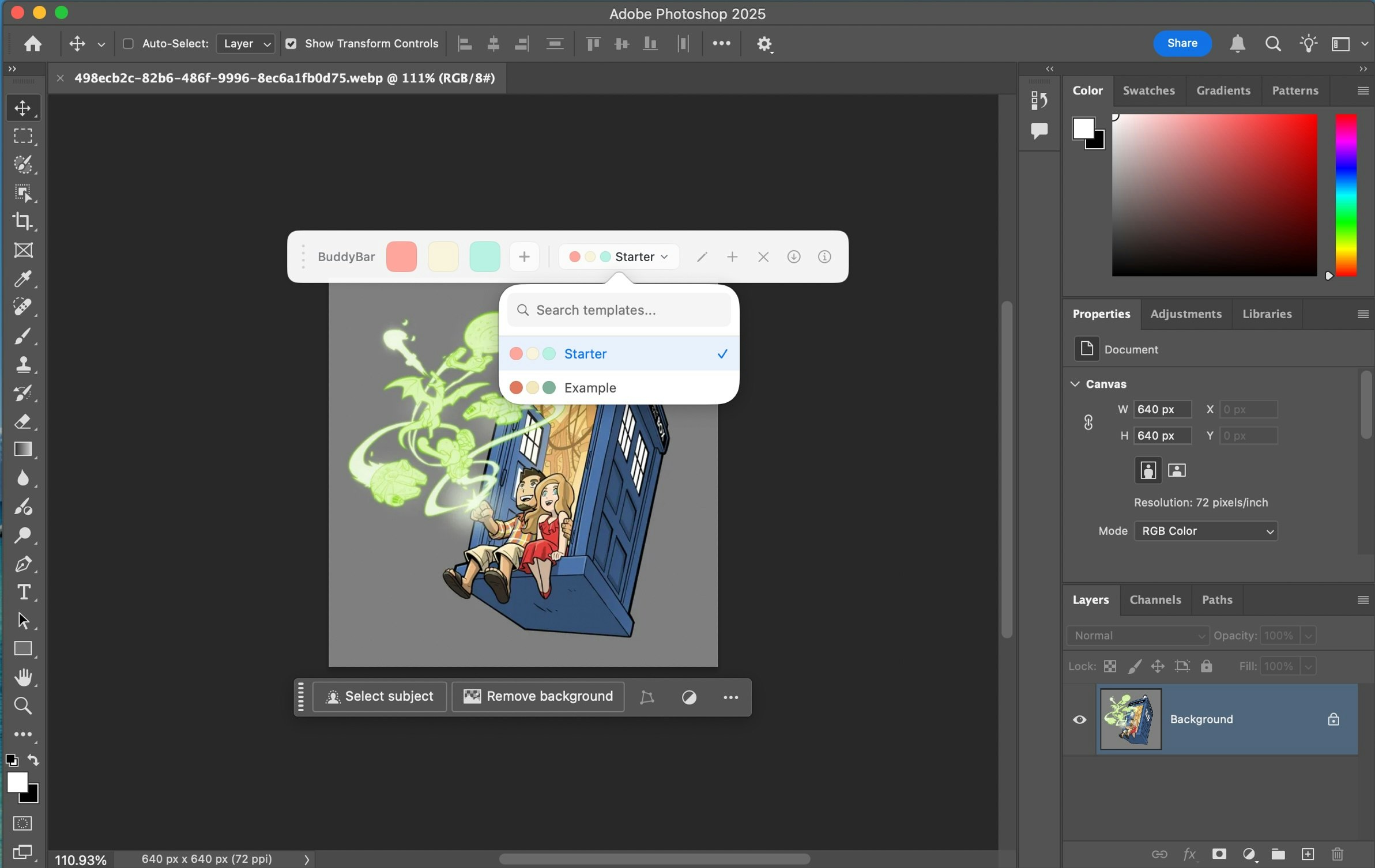The image size is (1375, 868).
Task: Click the BuddyBar info icon
Action: point(824,257)
